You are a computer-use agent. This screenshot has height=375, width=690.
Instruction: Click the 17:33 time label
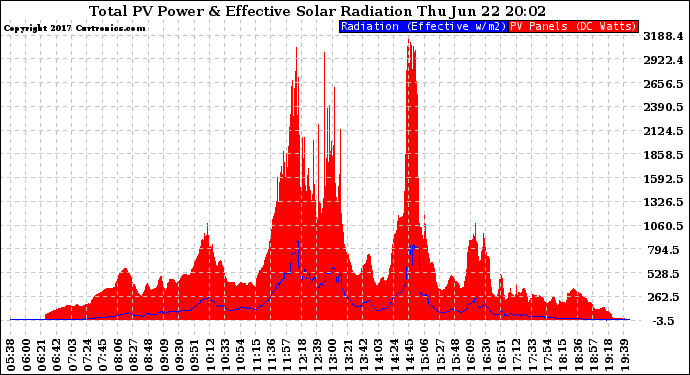[x=532, y=355]
